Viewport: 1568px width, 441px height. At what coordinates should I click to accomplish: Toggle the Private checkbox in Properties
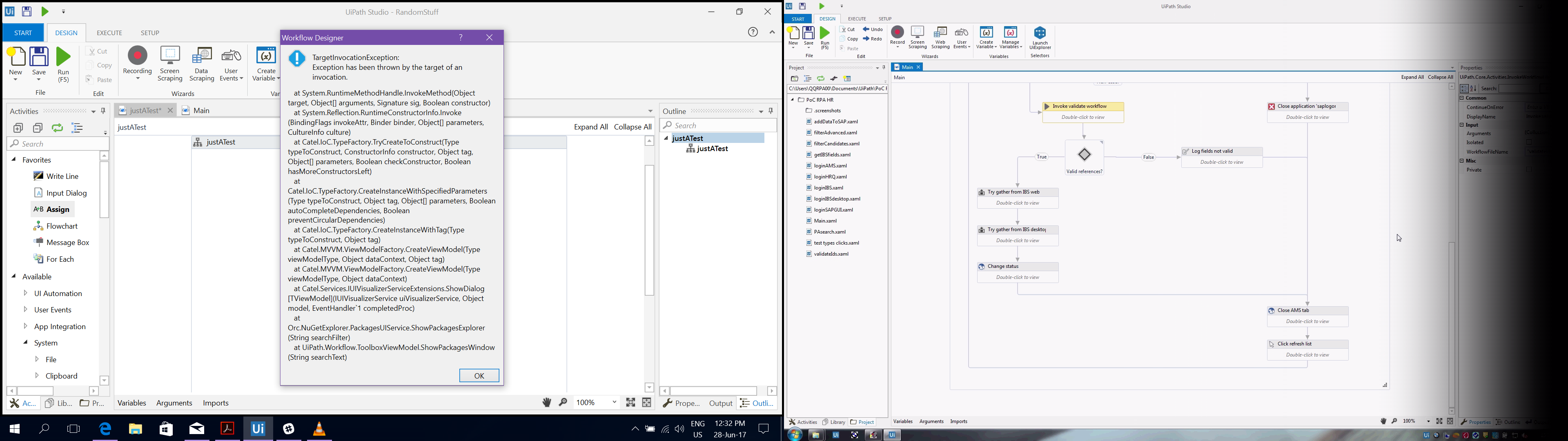point(1528,170)
